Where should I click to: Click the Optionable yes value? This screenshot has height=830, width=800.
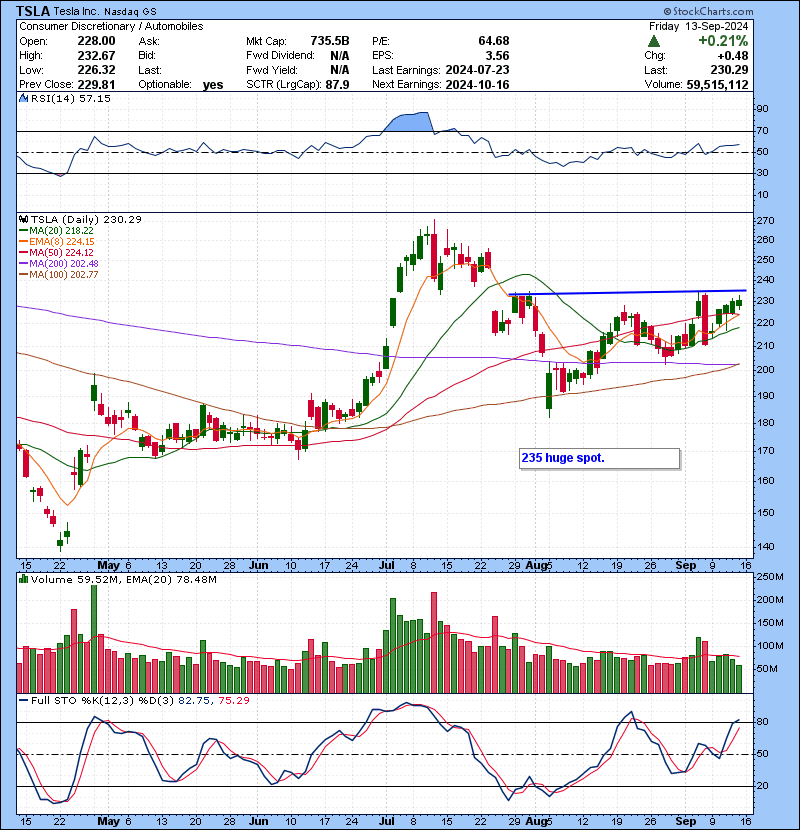click(213, 85)
